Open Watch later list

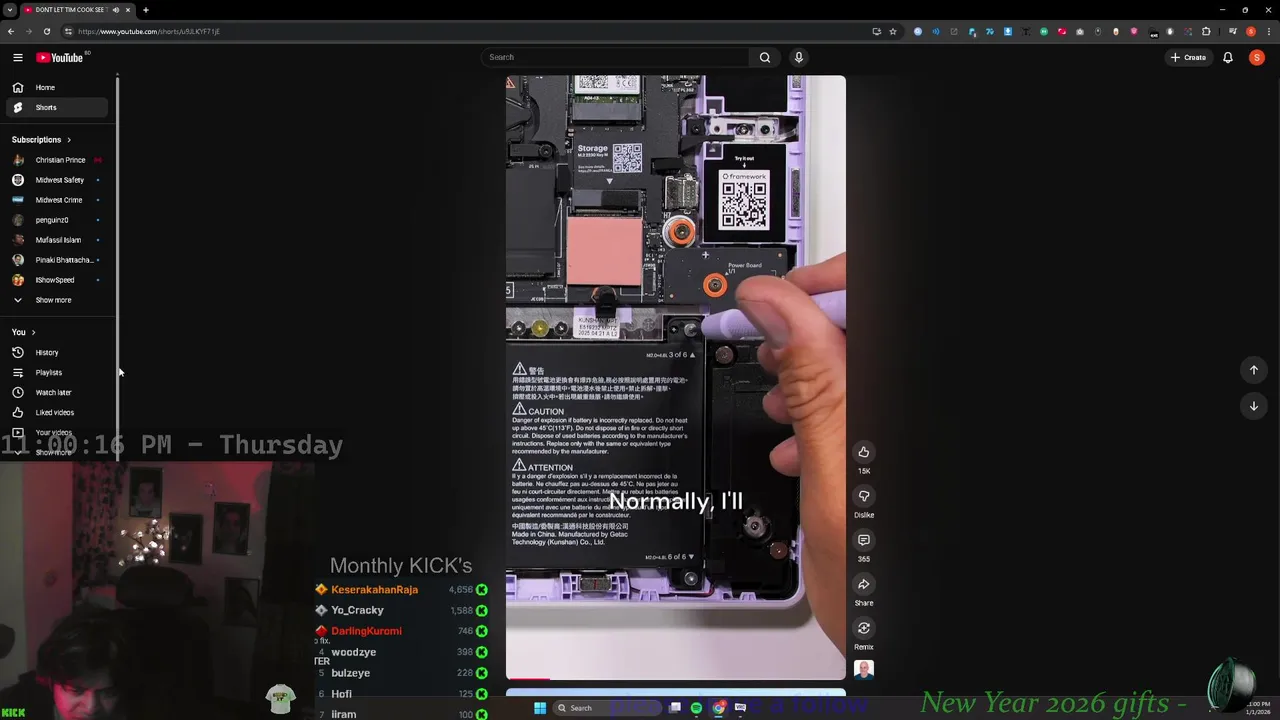click(x=56, y=392)
